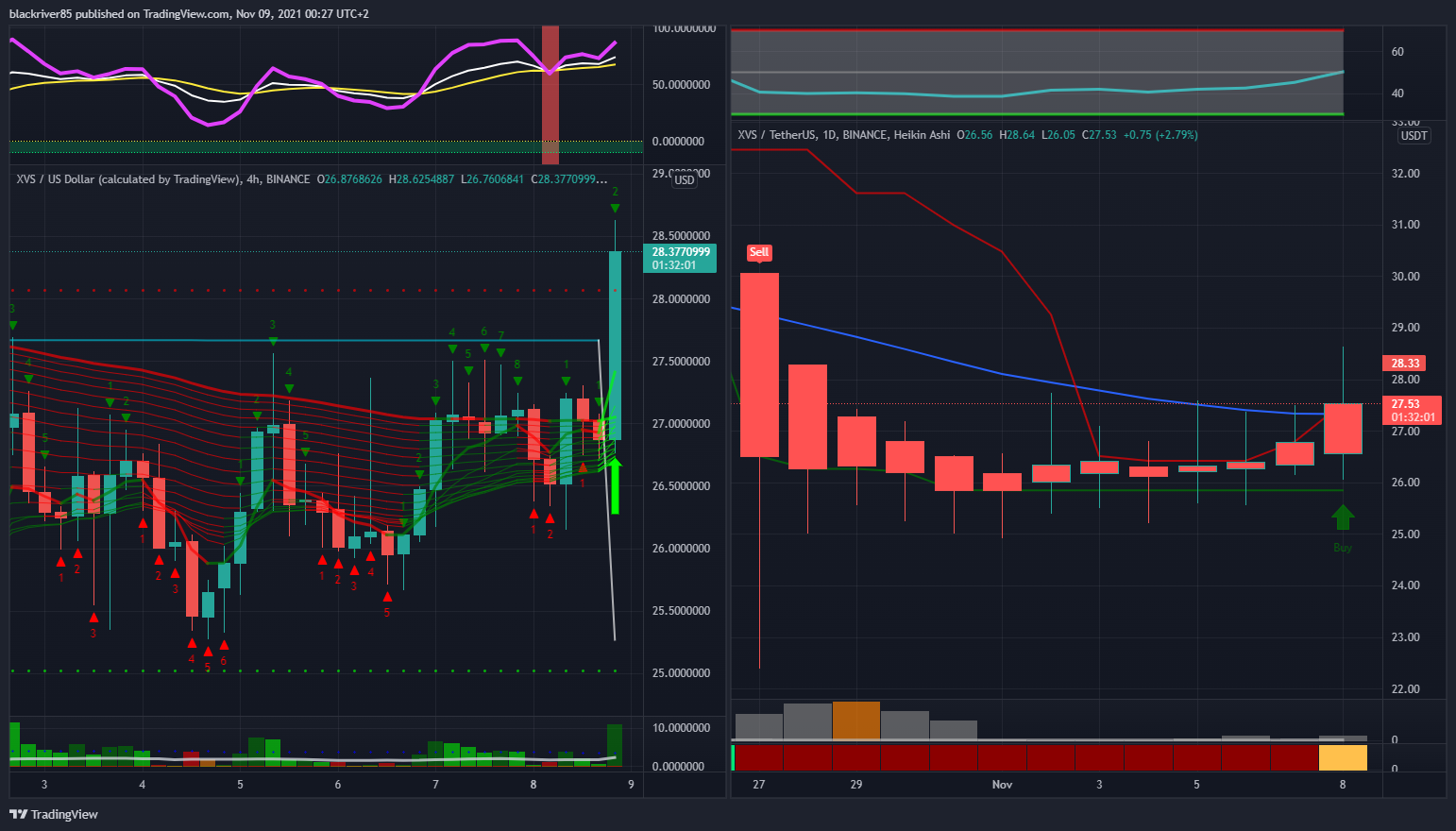Click the bright green up arrow on 4h chart

click(x=615, y=485)
